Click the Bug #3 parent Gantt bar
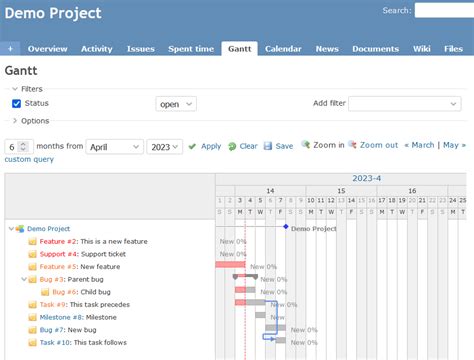The height and width of the screenshot is (360, 474). [245, 276]
